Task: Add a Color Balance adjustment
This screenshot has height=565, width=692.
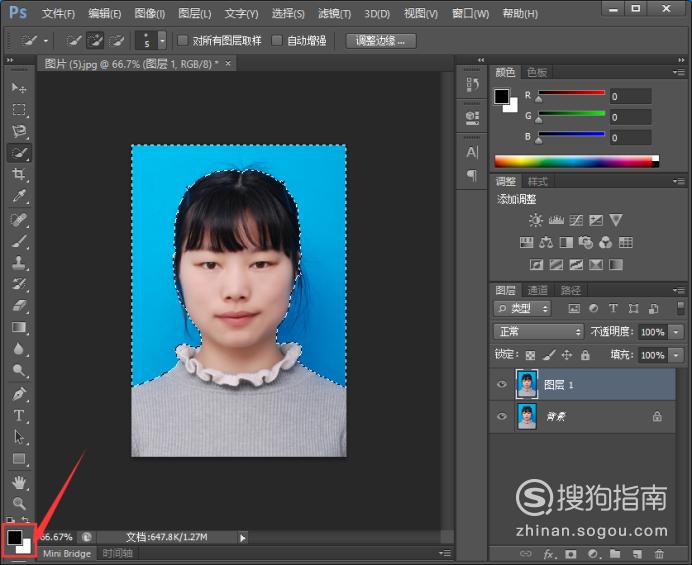Action: [546, 242]
